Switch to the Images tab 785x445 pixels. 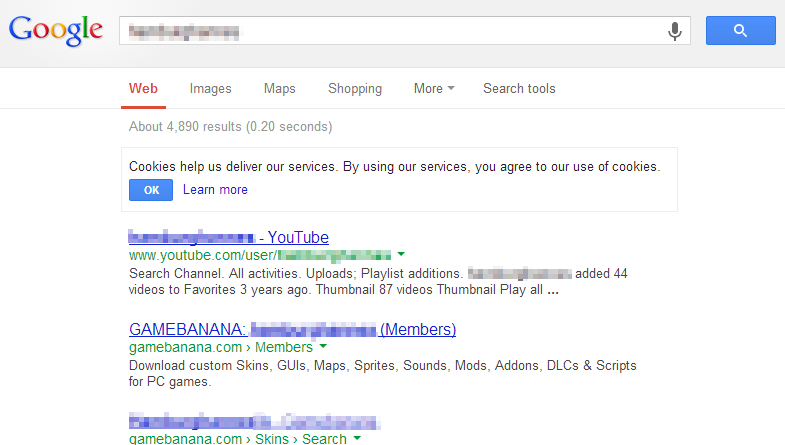210,89
